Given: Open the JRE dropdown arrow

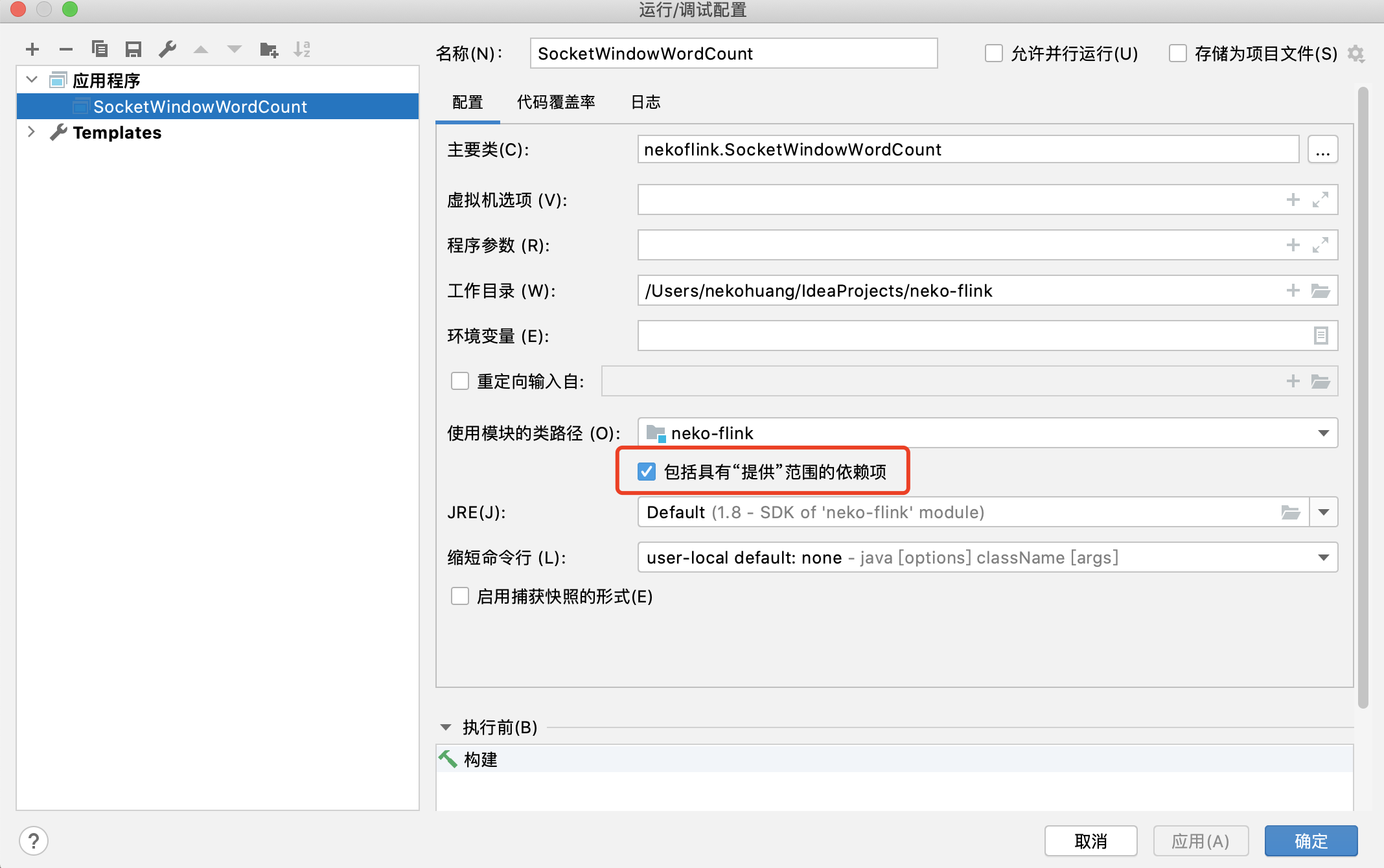Looking at the screenshot, I should 1324,512.
